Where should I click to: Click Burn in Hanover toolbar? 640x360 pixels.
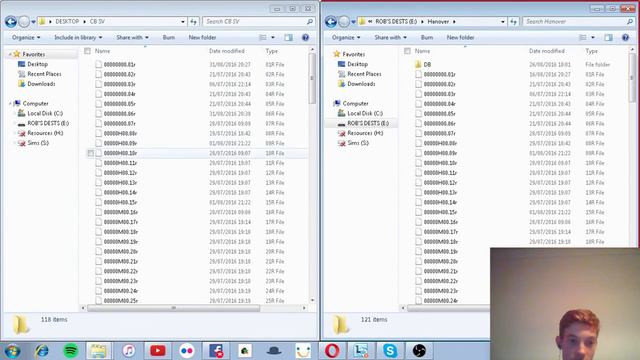click(x=427, y=38)
